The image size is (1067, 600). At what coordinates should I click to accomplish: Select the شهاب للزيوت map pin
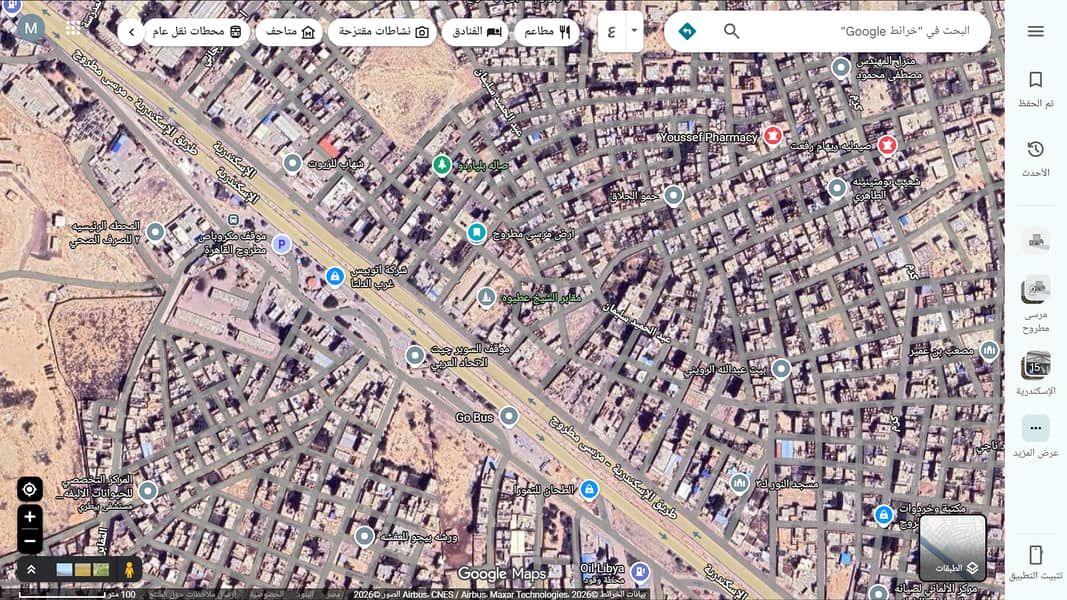[292, 163]
